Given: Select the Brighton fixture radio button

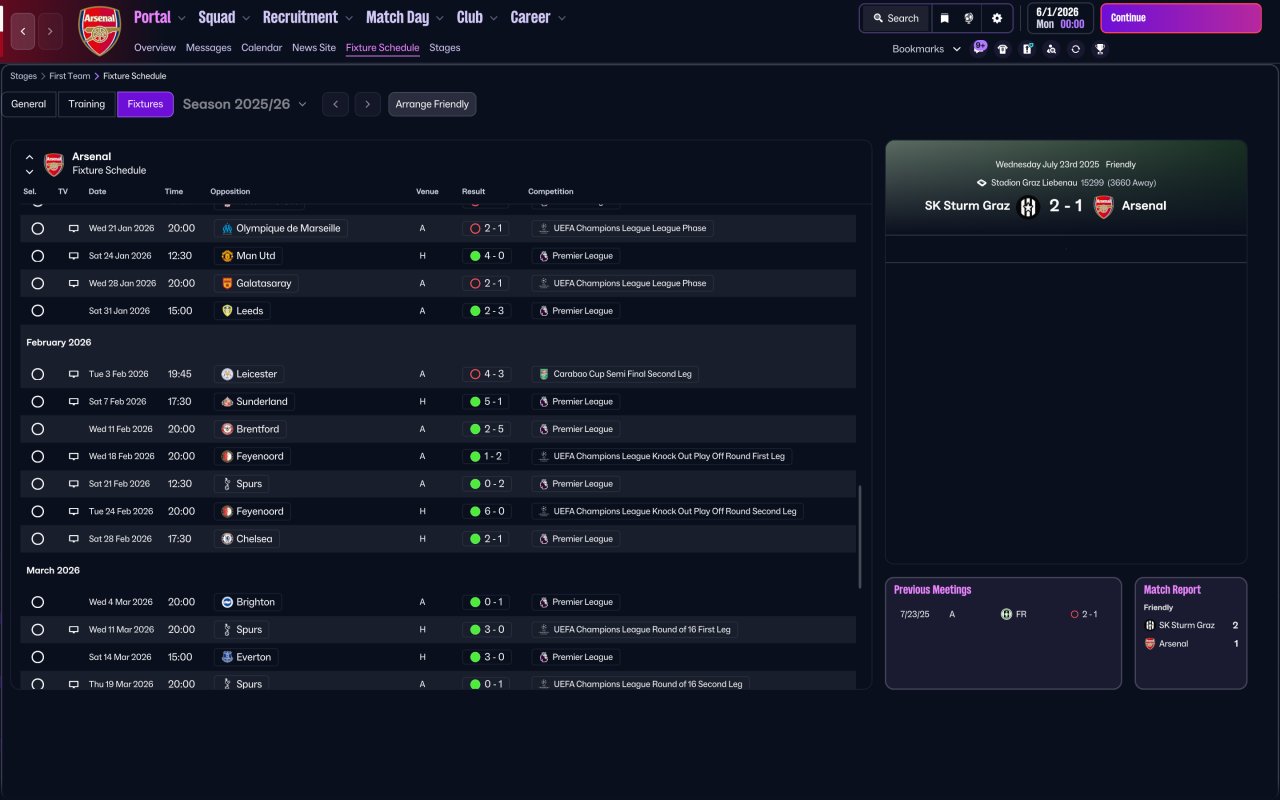Looking at the screenshot, I should coord(37,602).
